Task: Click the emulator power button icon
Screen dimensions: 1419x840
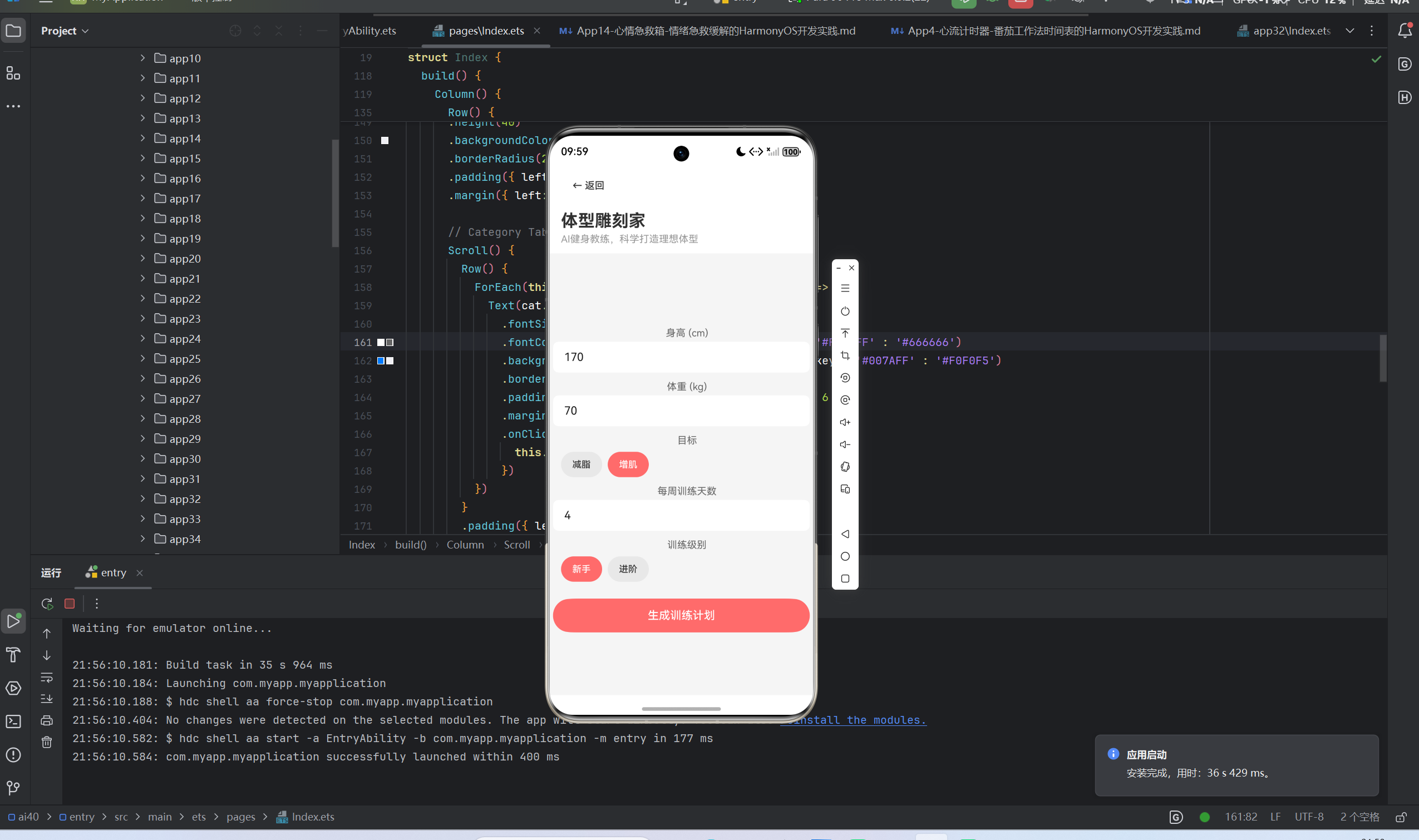Action: tap(845, 311)
